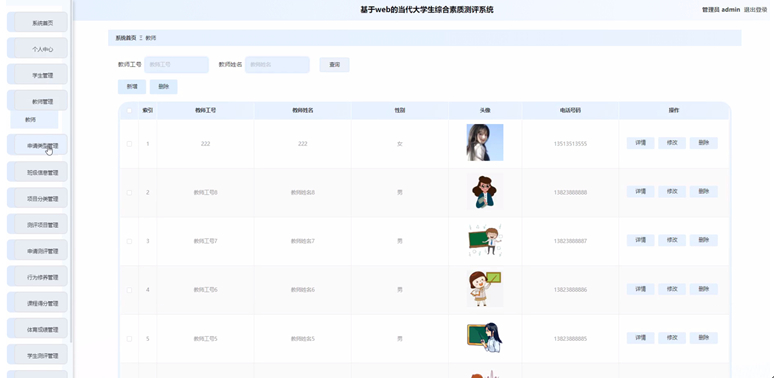Check the checkbox for row 5 (教师工号5)

click(x=129, y=339)
